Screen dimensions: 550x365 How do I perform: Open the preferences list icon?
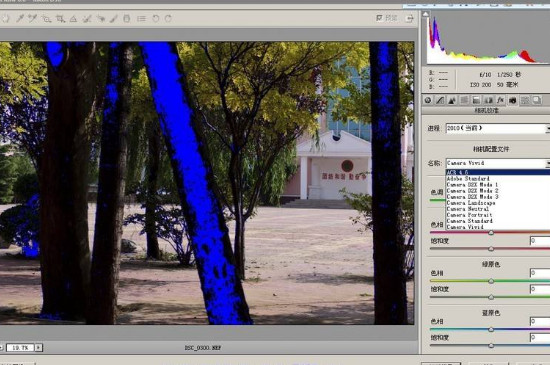click(x=141, y=19)
